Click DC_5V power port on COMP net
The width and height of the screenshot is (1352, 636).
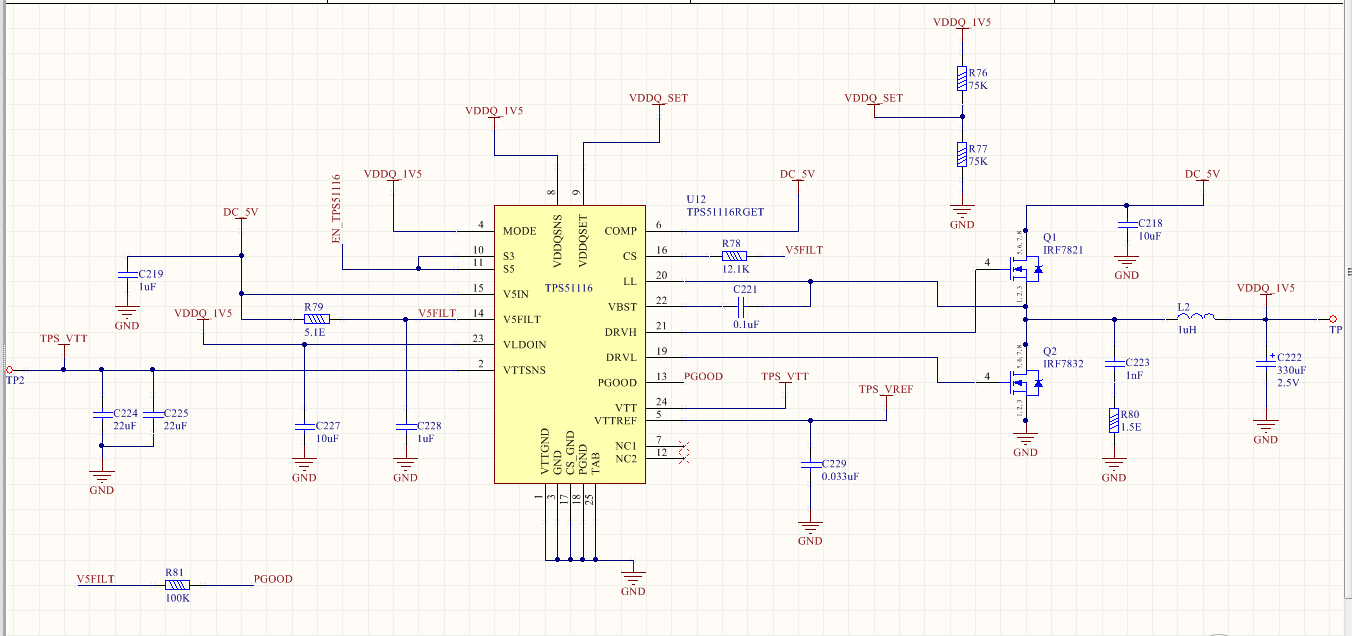coord(798,174)
